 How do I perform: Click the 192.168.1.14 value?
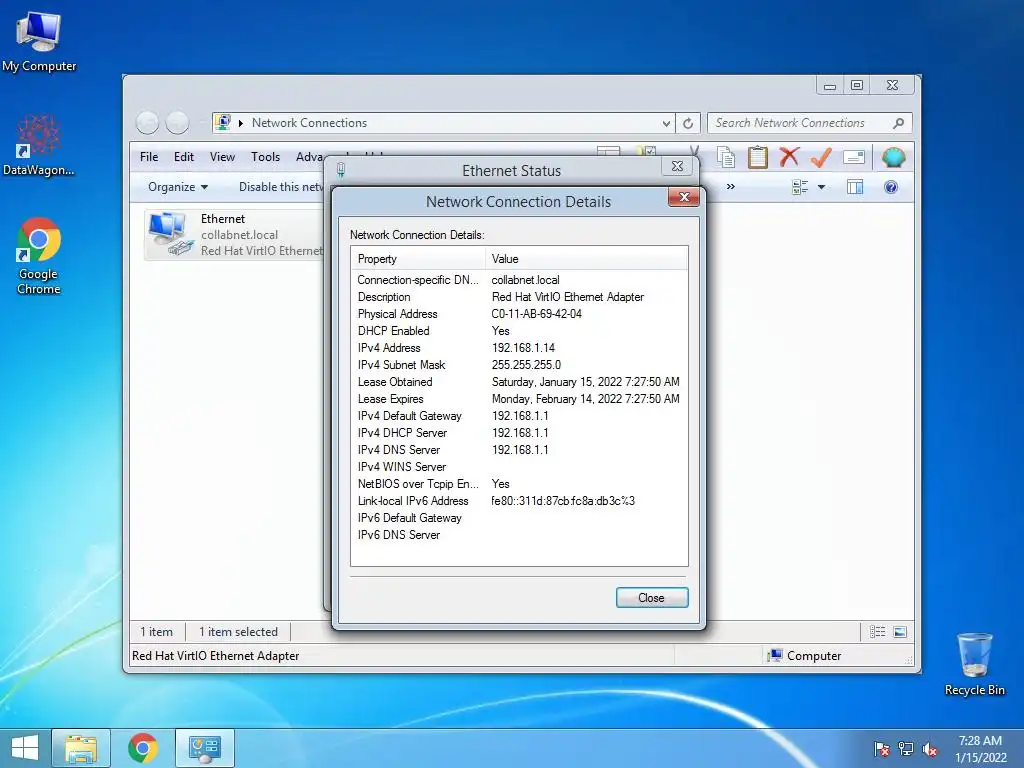pos(523,348)
